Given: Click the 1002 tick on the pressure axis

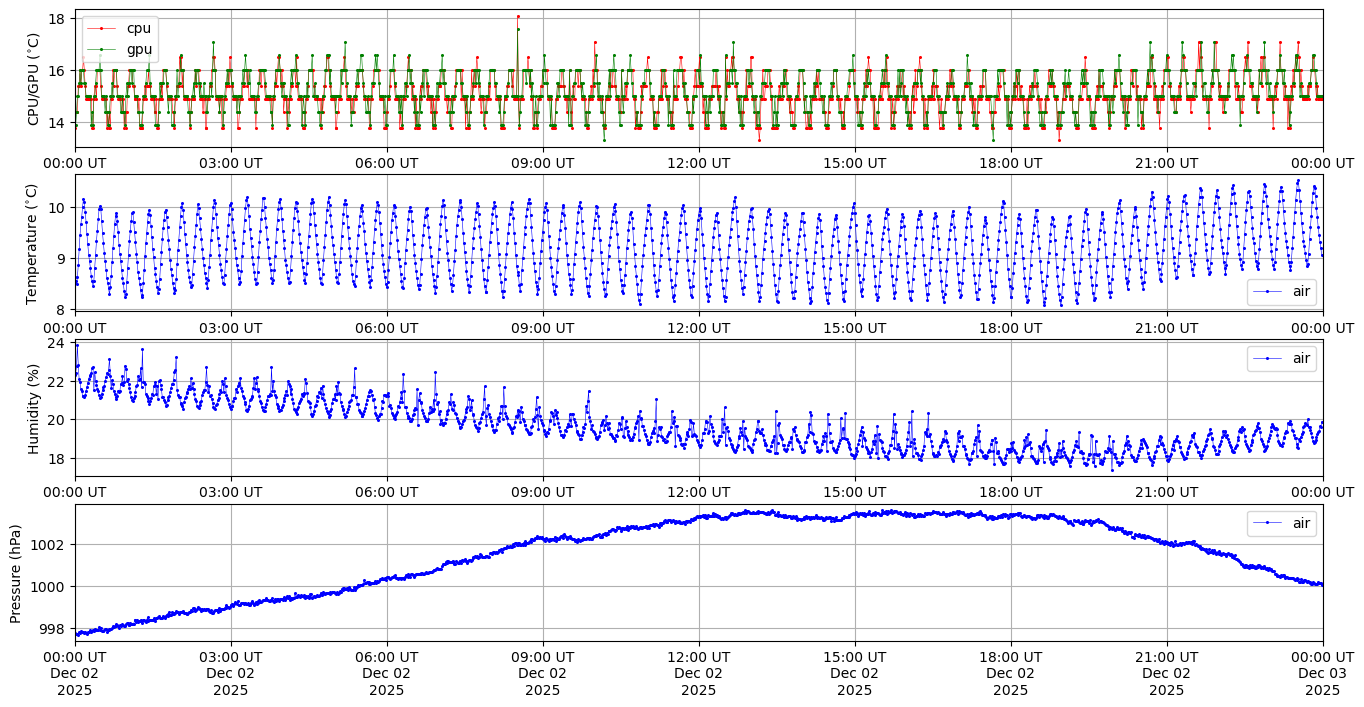Looking at the screenshot, I should (x=50, y=545).
